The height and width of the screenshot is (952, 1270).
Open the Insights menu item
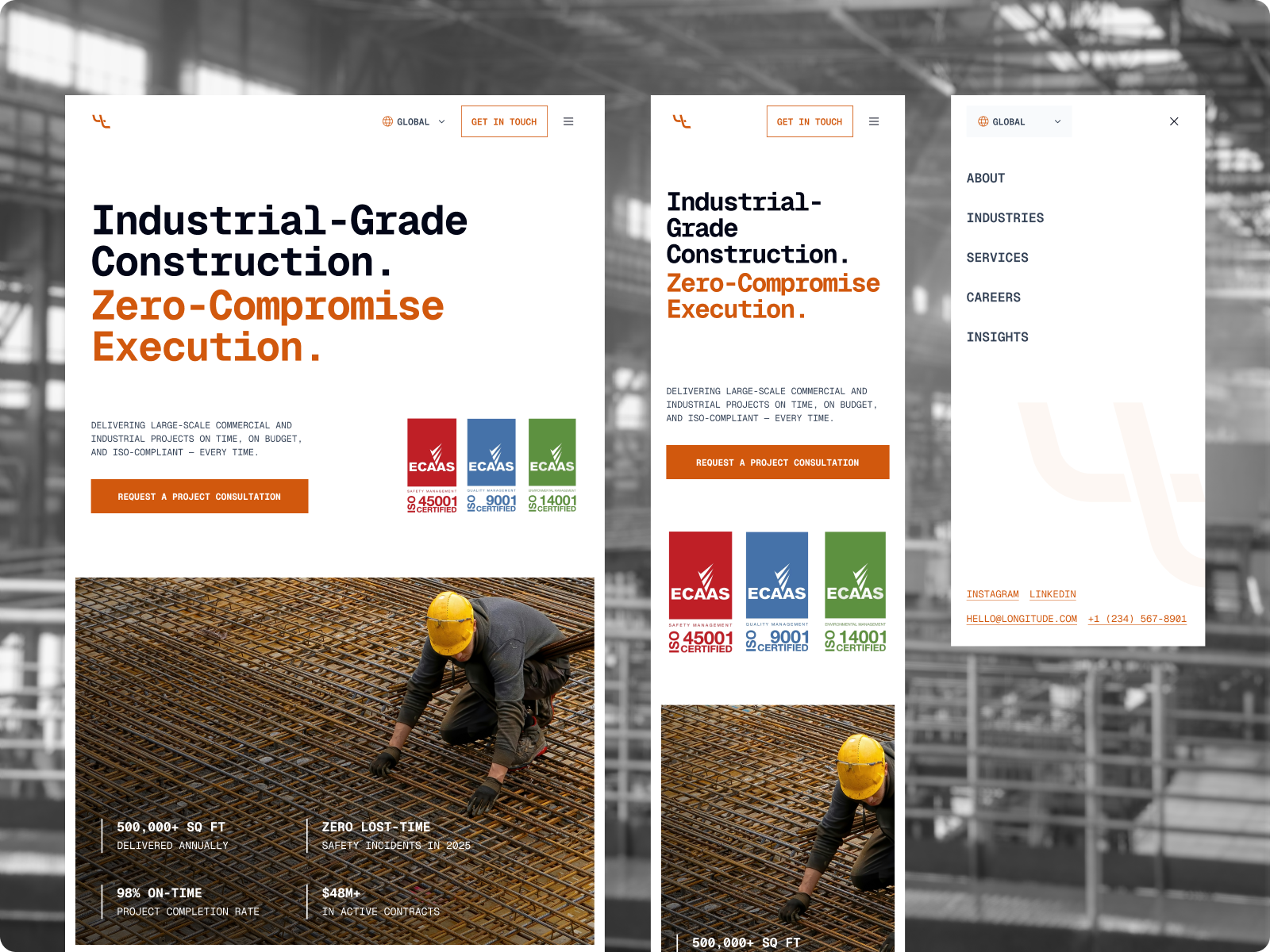(x=997, y=337)
